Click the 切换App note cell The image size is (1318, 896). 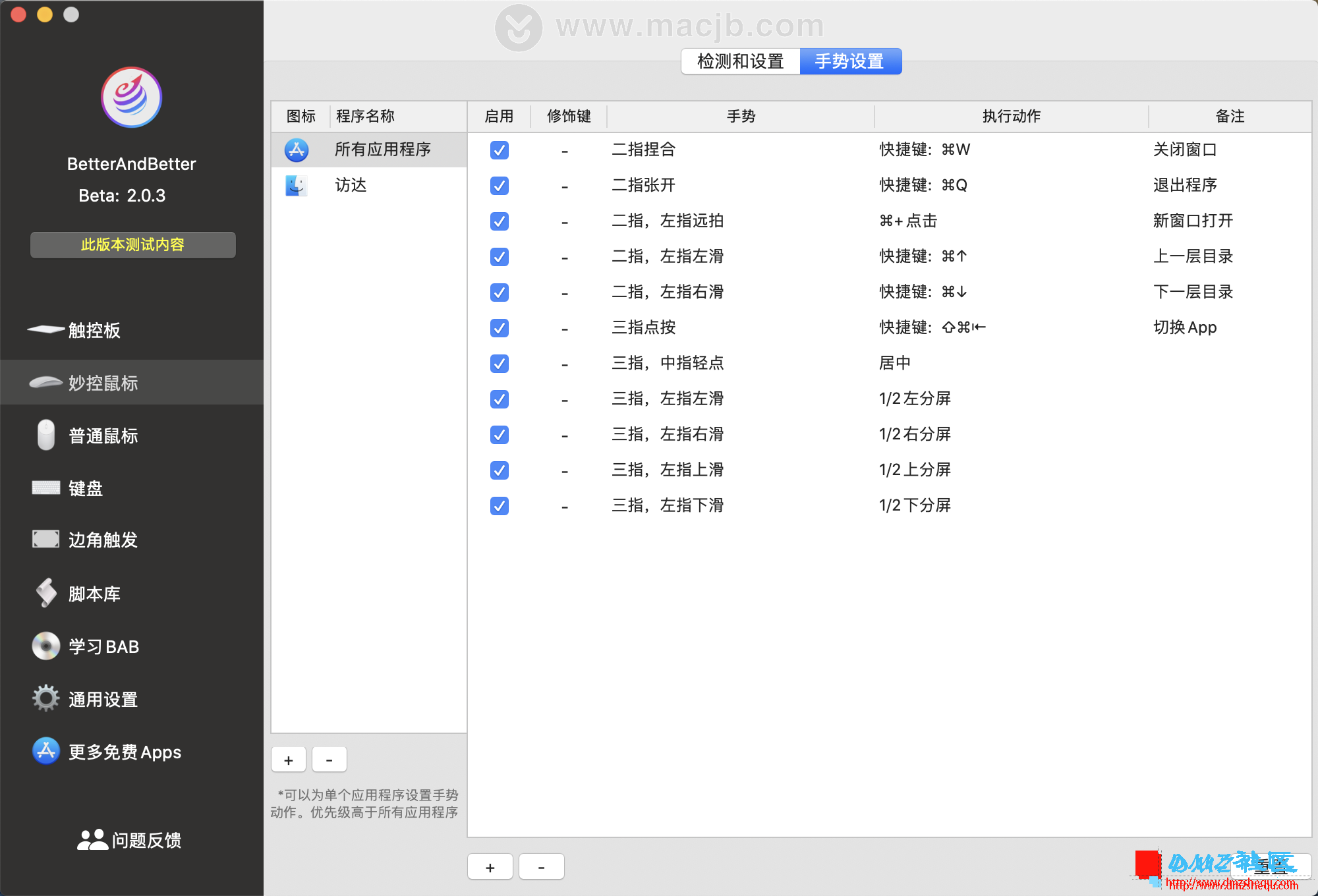(1185, 328)
